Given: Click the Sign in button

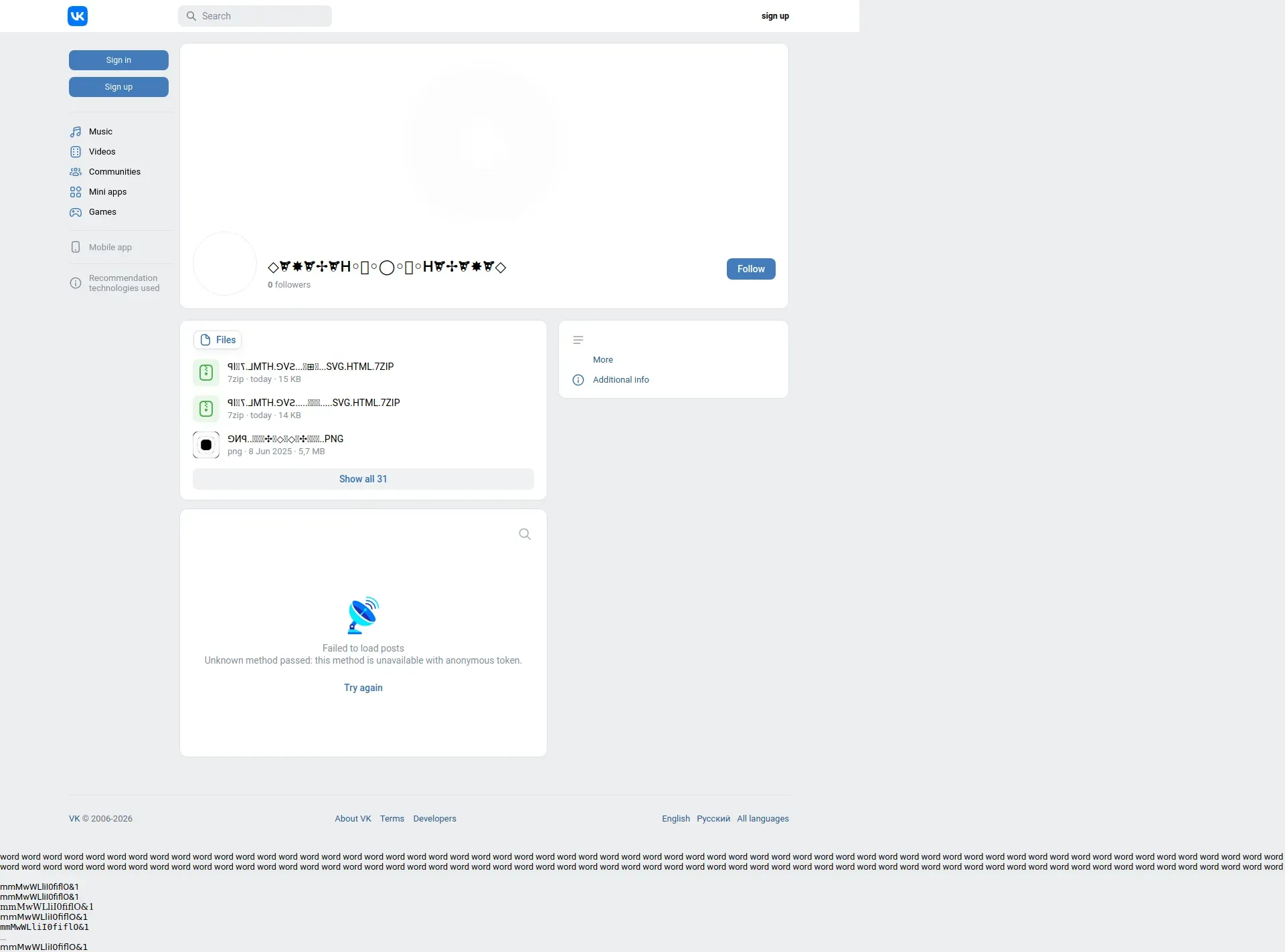Looking at the screenshot, I should pyautogui.click(x=118, y=60).
